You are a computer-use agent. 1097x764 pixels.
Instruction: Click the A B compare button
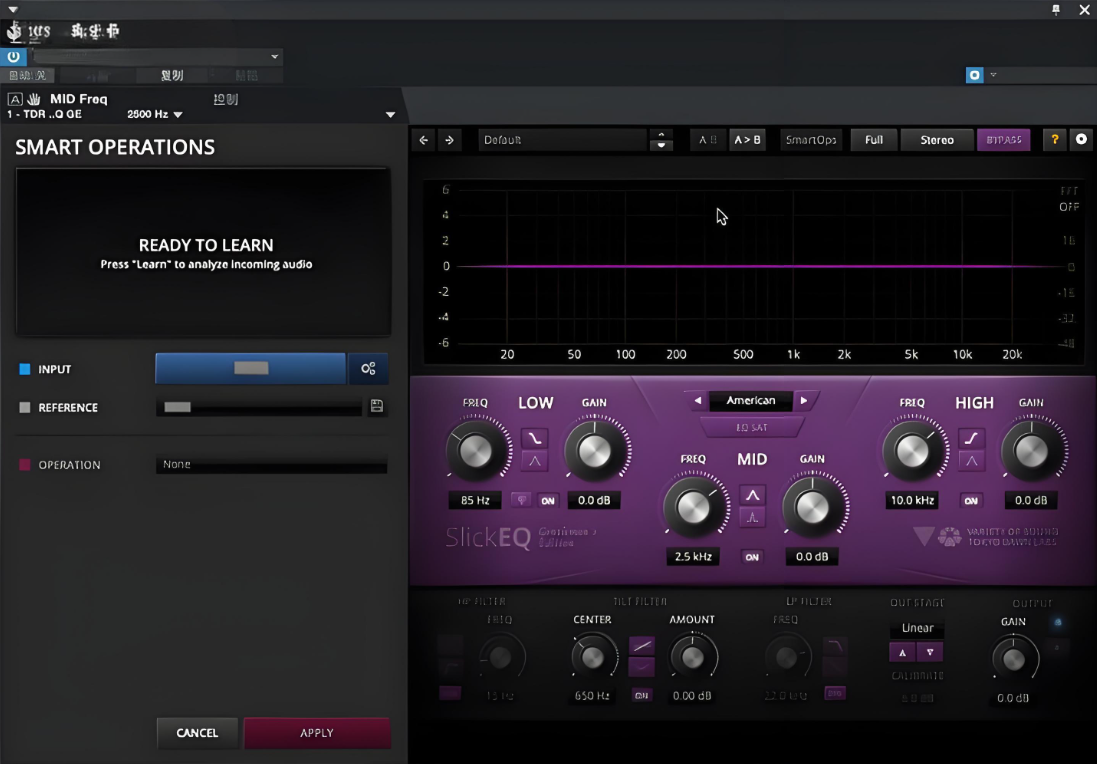point(707,140)
